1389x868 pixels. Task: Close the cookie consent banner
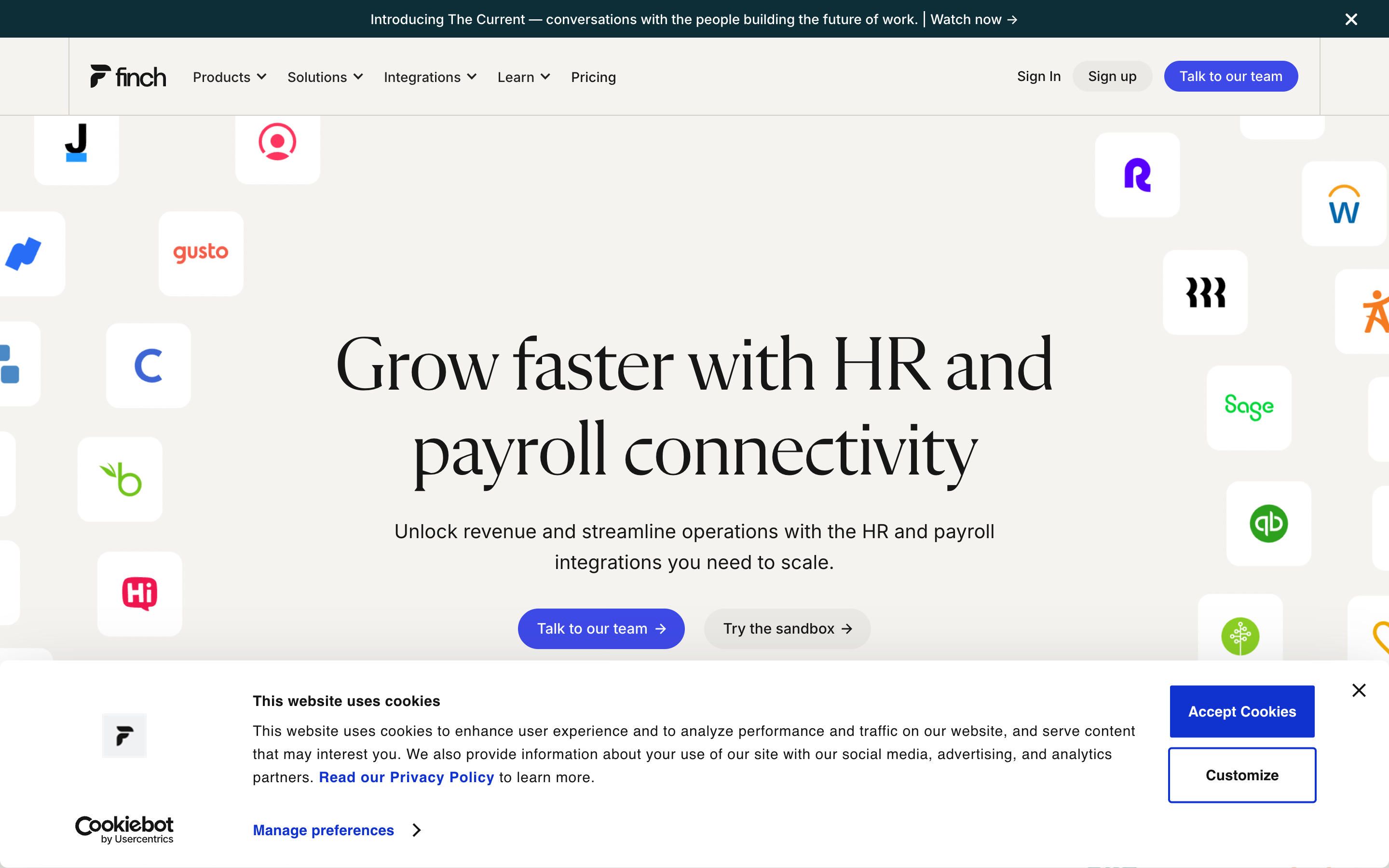pos(1359,690)
